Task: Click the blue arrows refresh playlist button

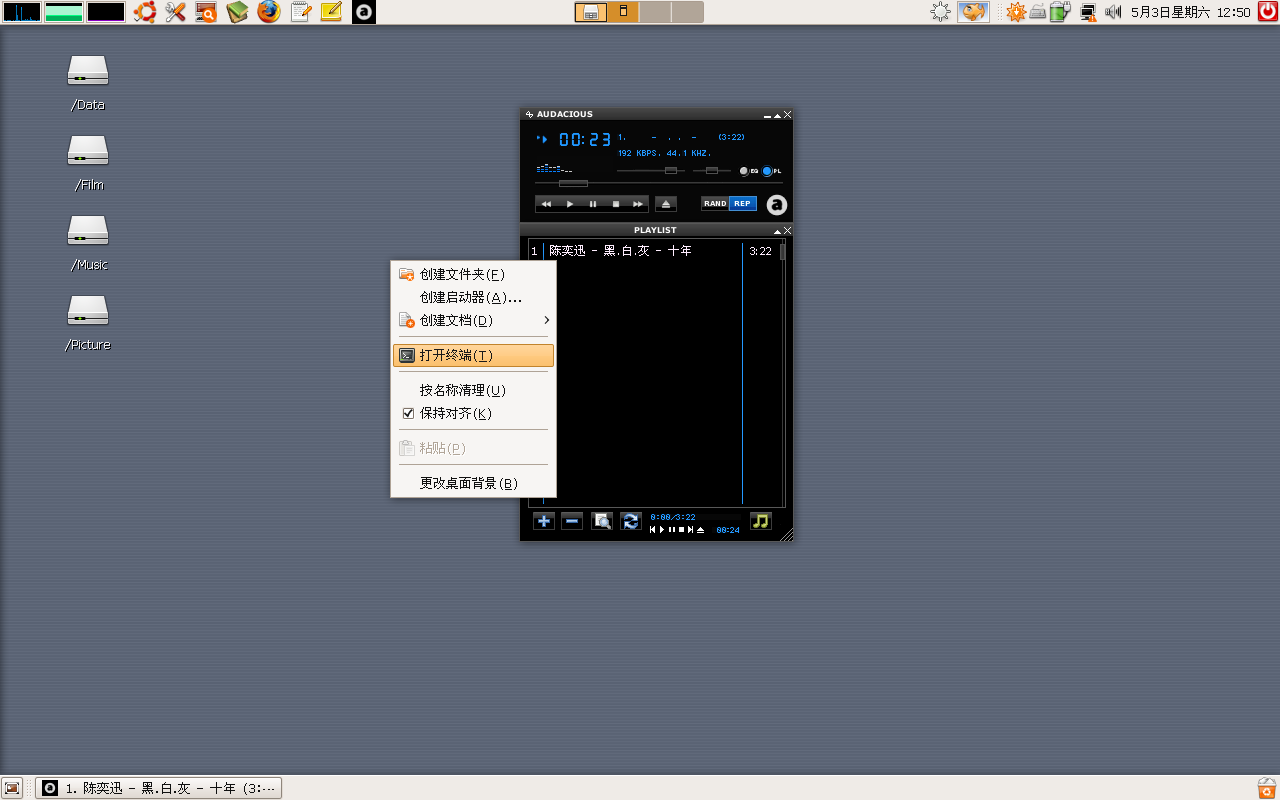Action: [x=630, y=521]
